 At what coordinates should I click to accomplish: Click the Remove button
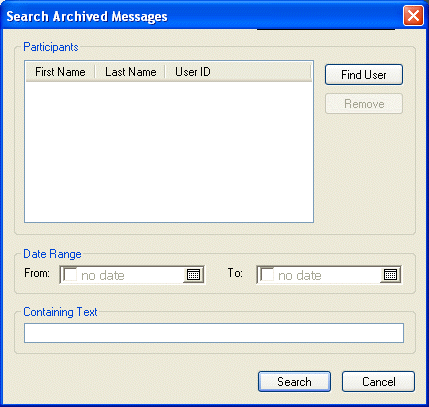364,104
